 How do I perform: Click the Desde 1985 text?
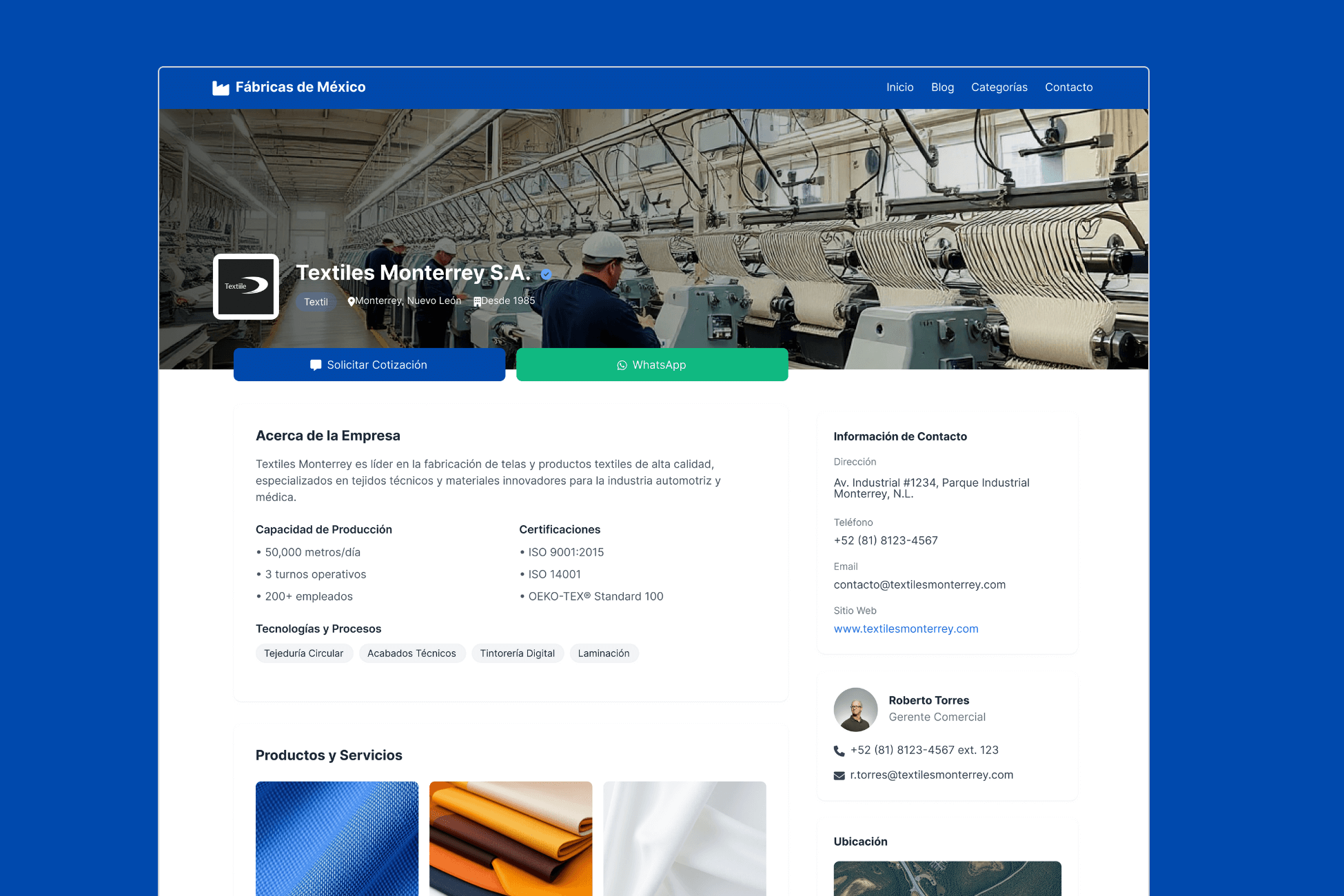[508, 301]
